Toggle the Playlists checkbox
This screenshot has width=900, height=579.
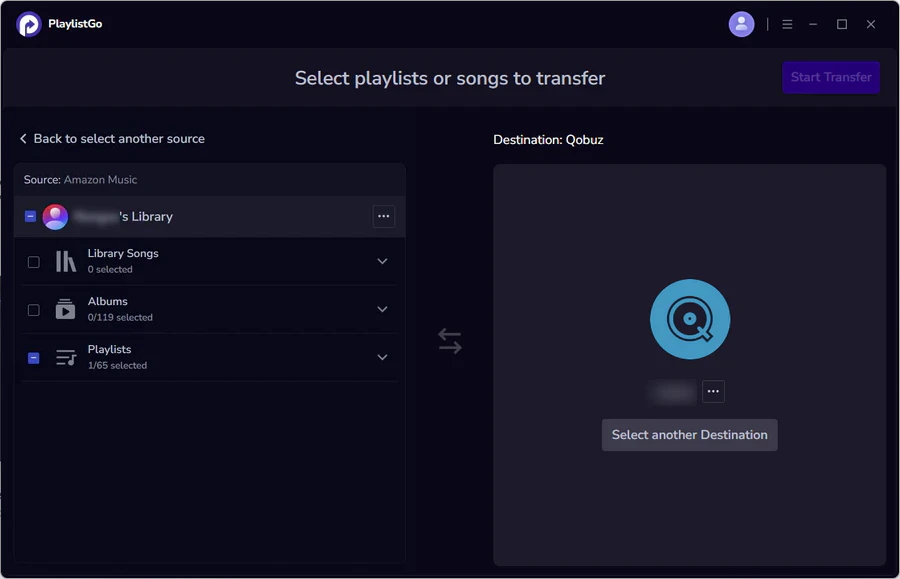coord(34,358)
